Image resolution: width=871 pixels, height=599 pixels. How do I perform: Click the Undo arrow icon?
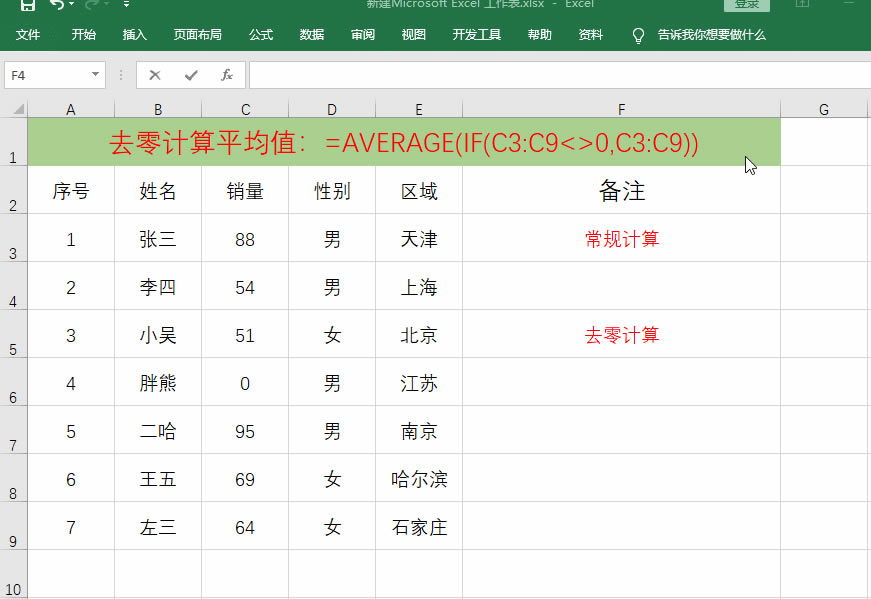coord(57,4)
